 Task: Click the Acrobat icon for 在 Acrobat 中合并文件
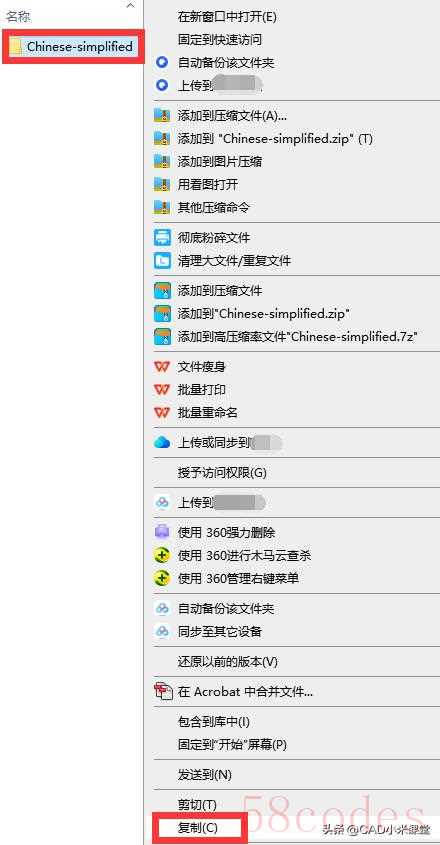click(x=163, y=691)
